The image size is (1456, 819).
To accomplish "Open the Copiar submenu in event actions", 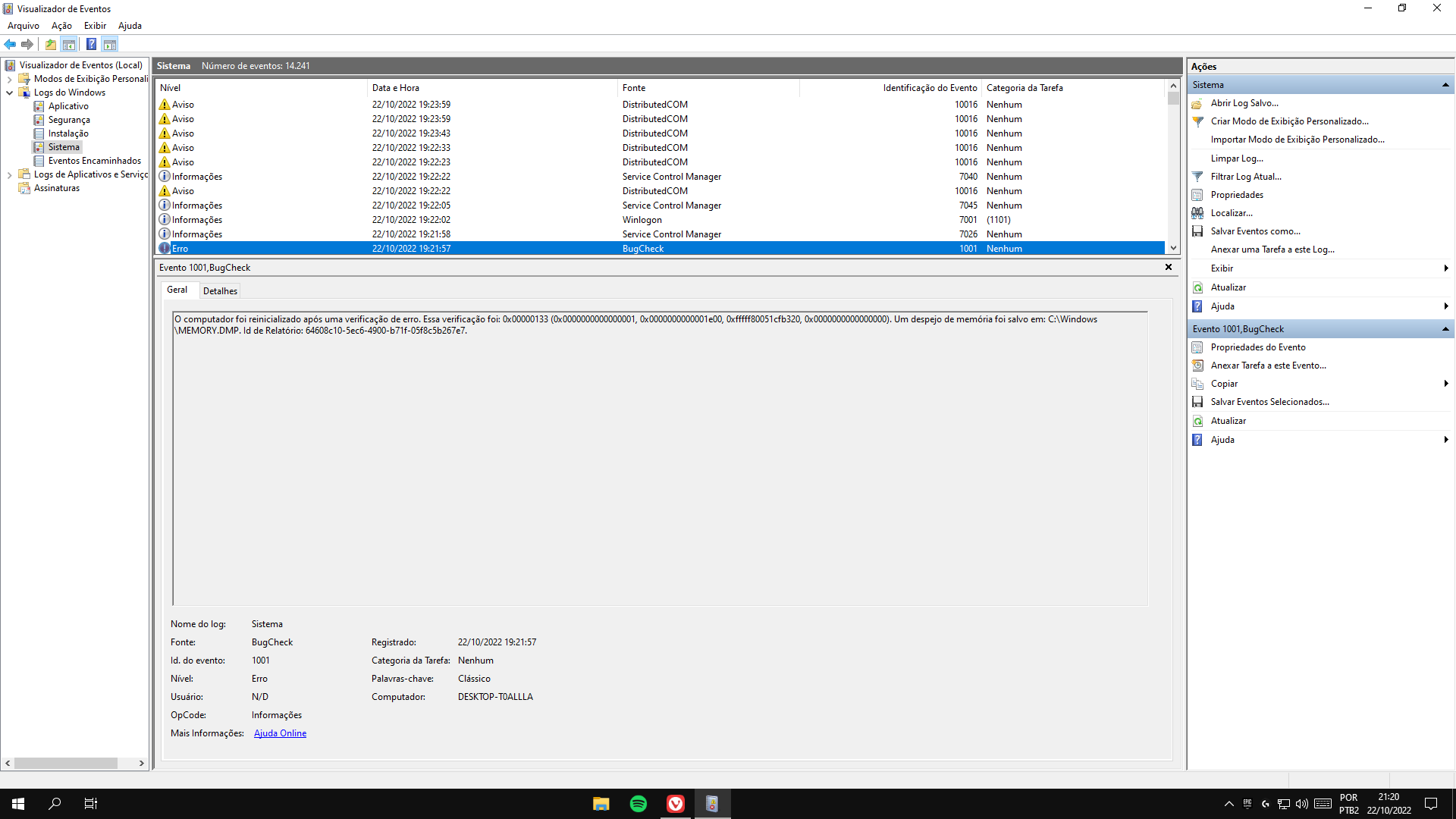I will [x=1320, y=384].
